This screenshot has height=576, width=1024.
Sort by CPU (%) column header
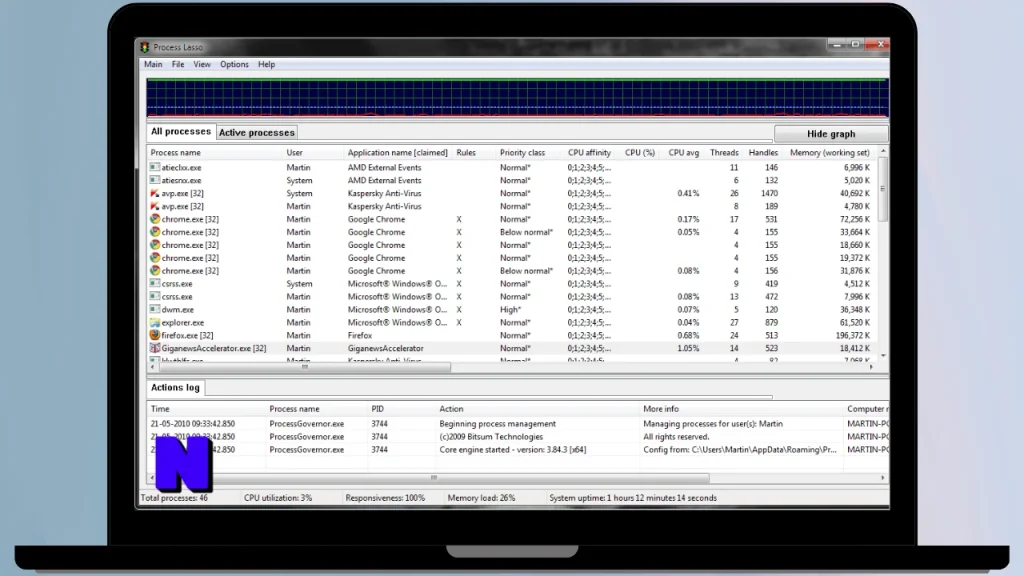coord(639,153)
